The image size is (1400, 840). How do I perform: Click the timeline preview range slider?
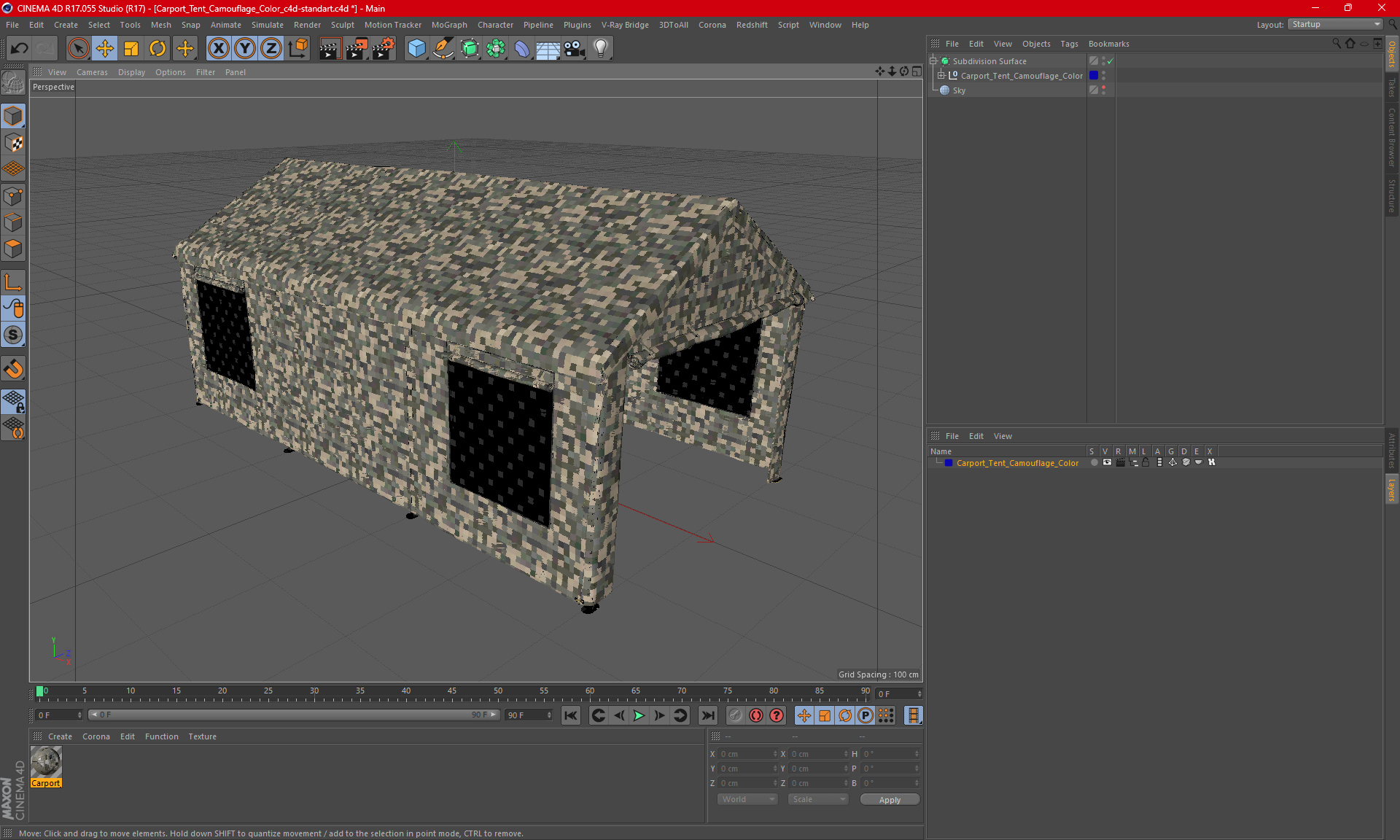coord(294,715)
